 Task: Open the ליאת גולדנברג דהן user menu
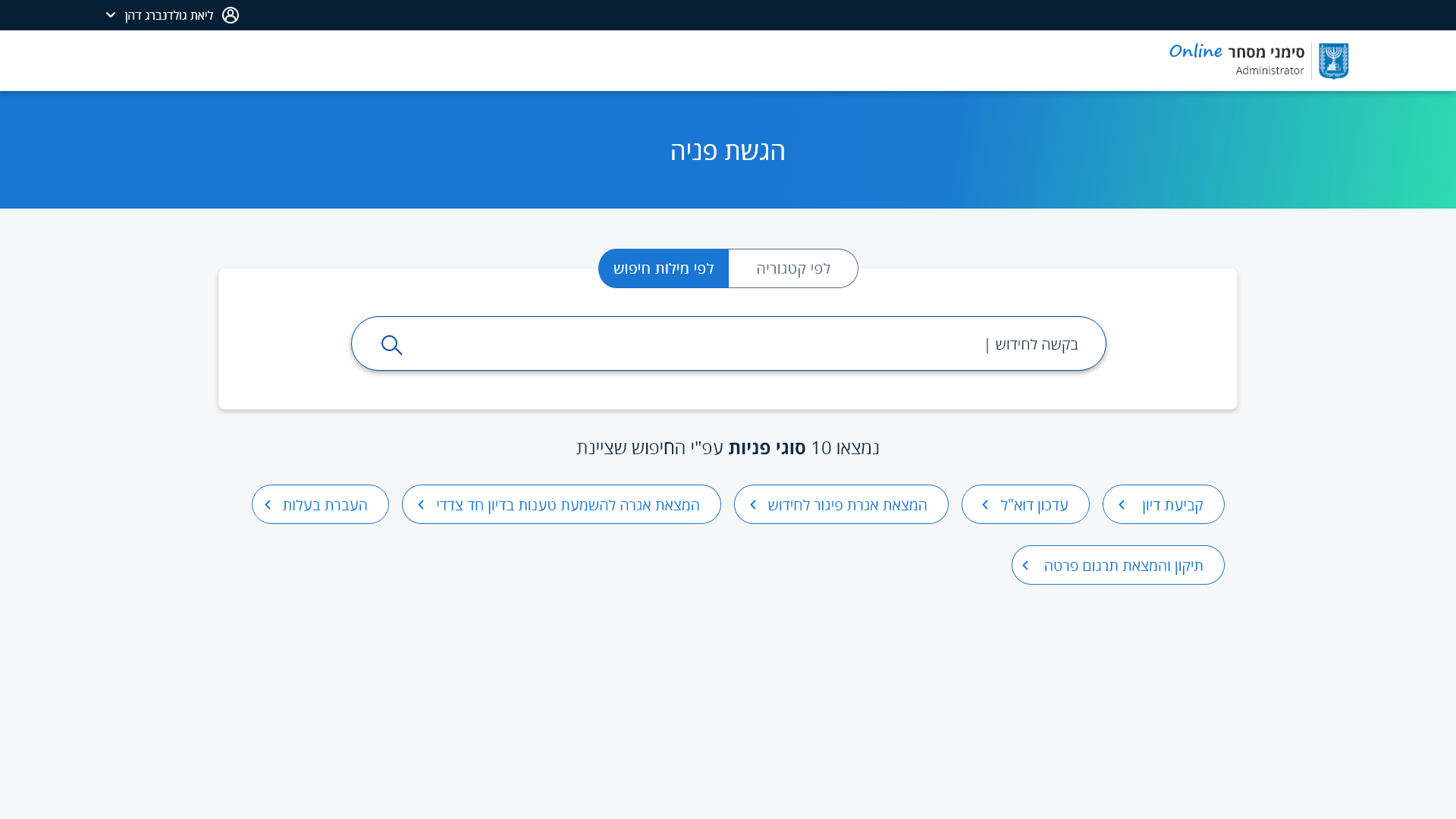[169, 15]
